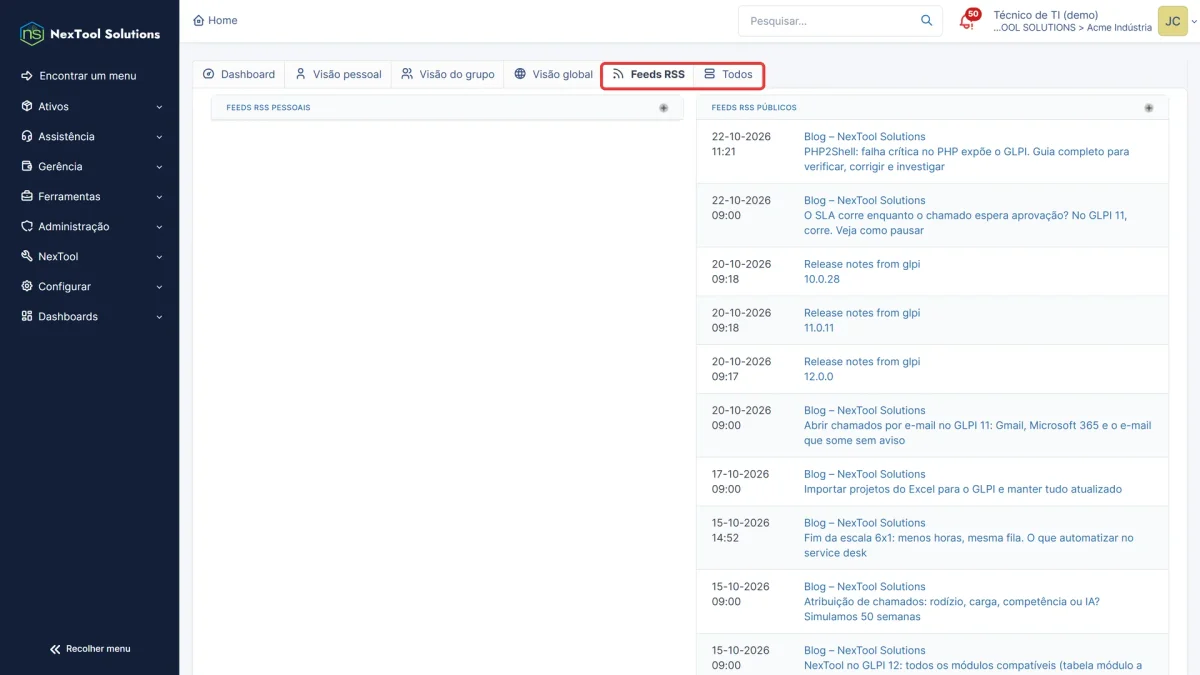Open release notes 10.0.28 link

[822, 279]
